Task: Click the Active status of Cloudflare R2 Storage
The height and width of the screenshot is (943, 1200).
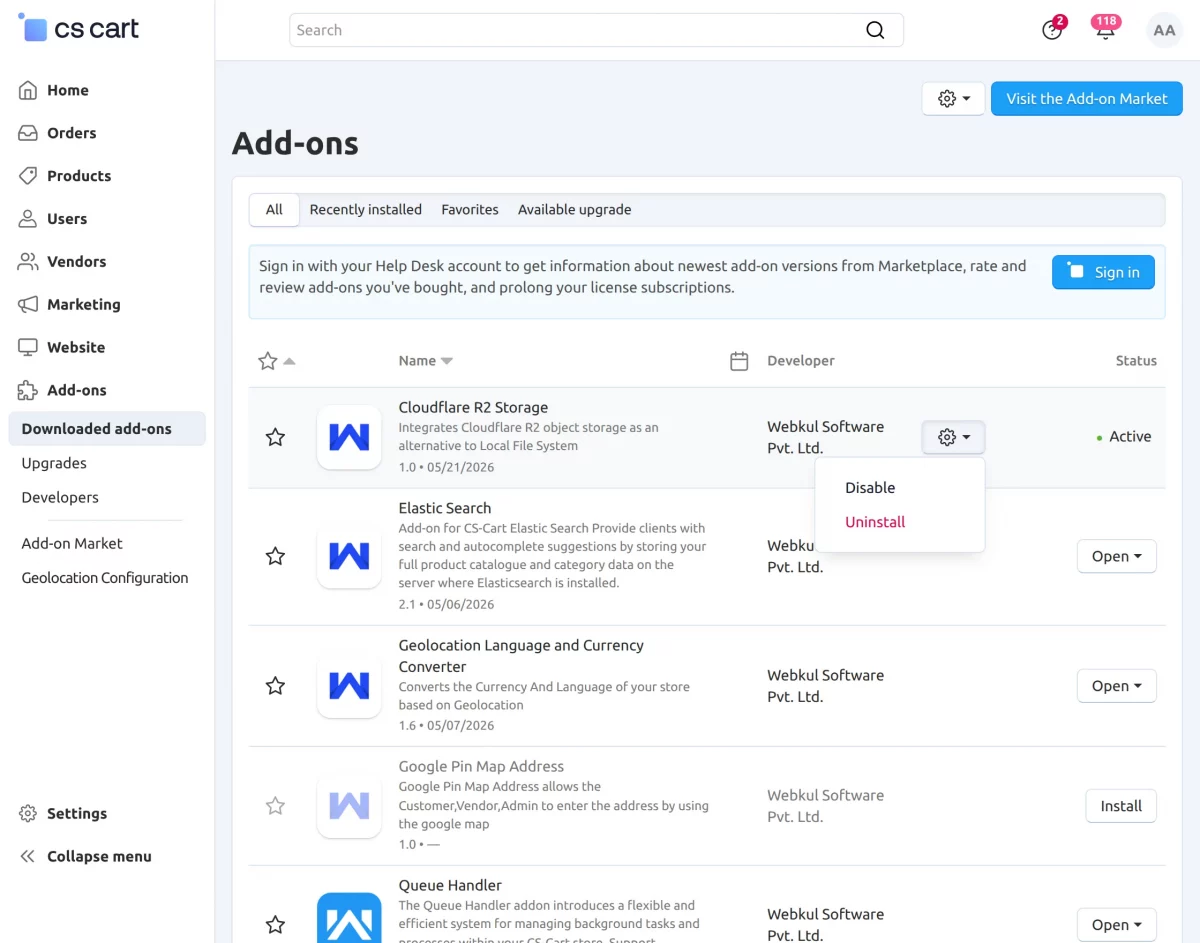Action: (1124, 437)
